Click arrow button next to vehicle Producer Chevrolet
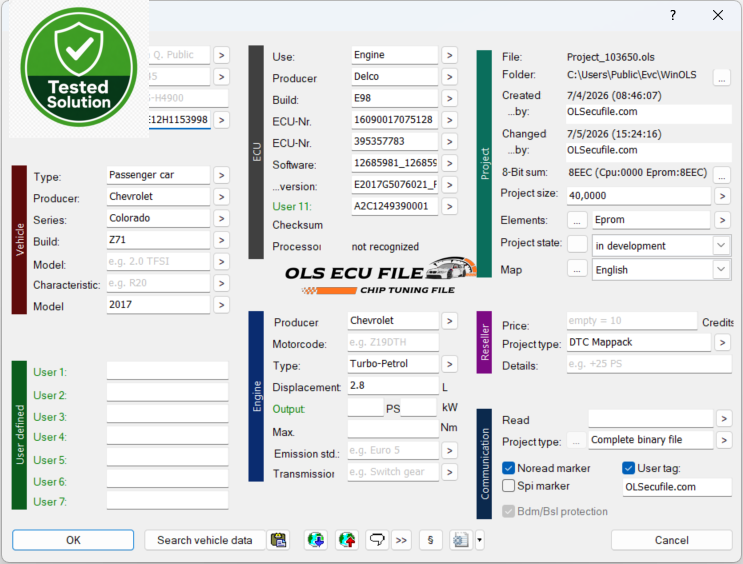Screen dimensions: 743x564 [221, 197]
